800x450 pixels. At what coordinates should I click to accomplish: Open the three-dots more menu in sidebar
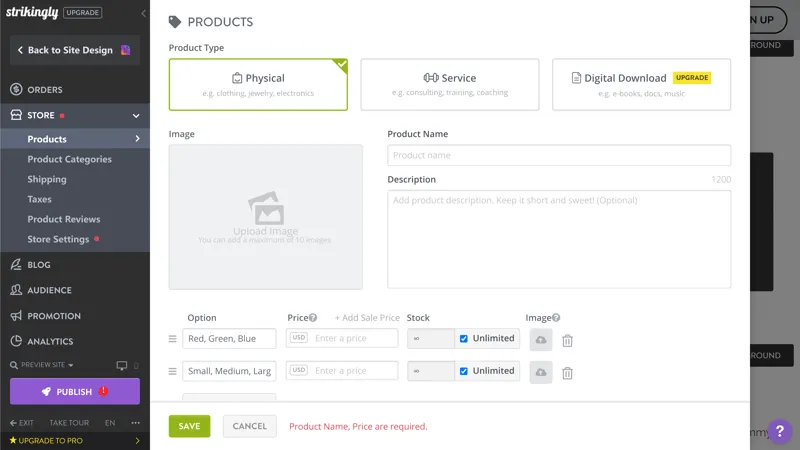[135, 423]
